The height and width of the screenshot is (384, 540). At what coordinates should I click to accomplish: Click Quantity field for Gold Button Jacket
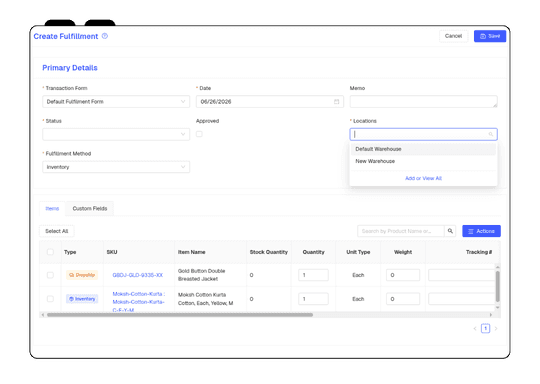[313, 275]
